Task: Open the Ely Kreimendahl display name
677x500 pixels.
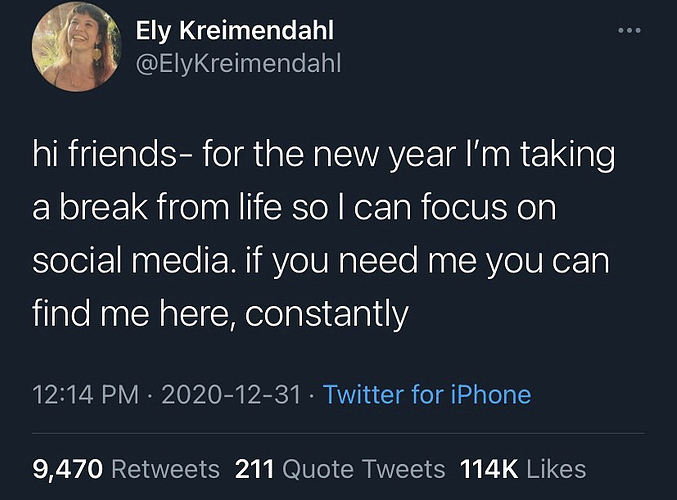Action: 235,31
